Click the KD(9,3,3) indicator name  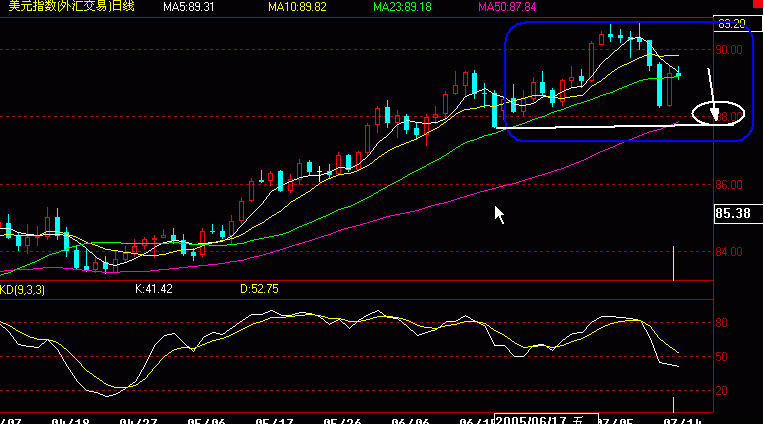(x=22, y=289)
